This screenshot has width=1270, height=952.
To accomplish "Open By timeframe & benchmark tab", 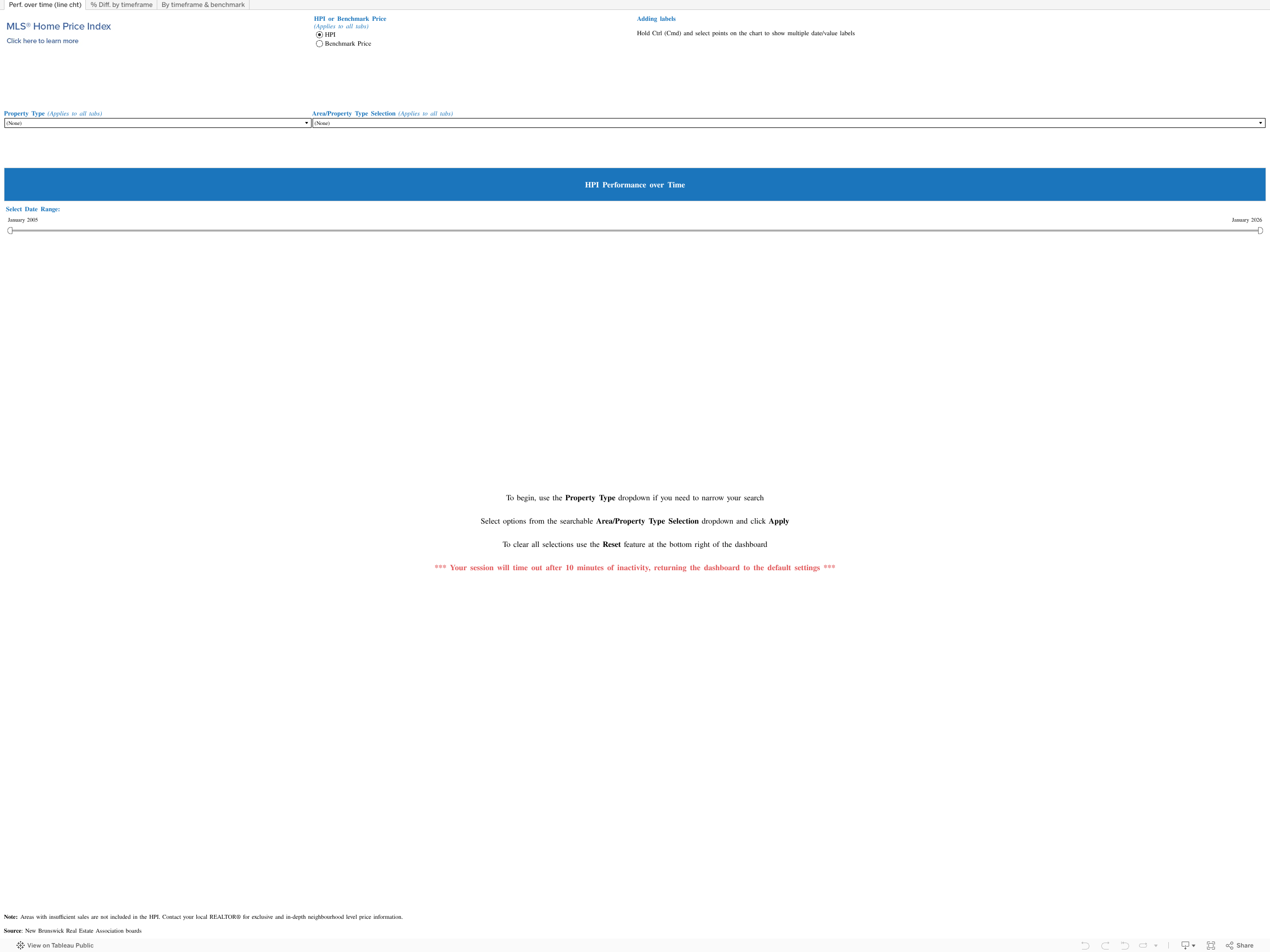I will [203, 4].
